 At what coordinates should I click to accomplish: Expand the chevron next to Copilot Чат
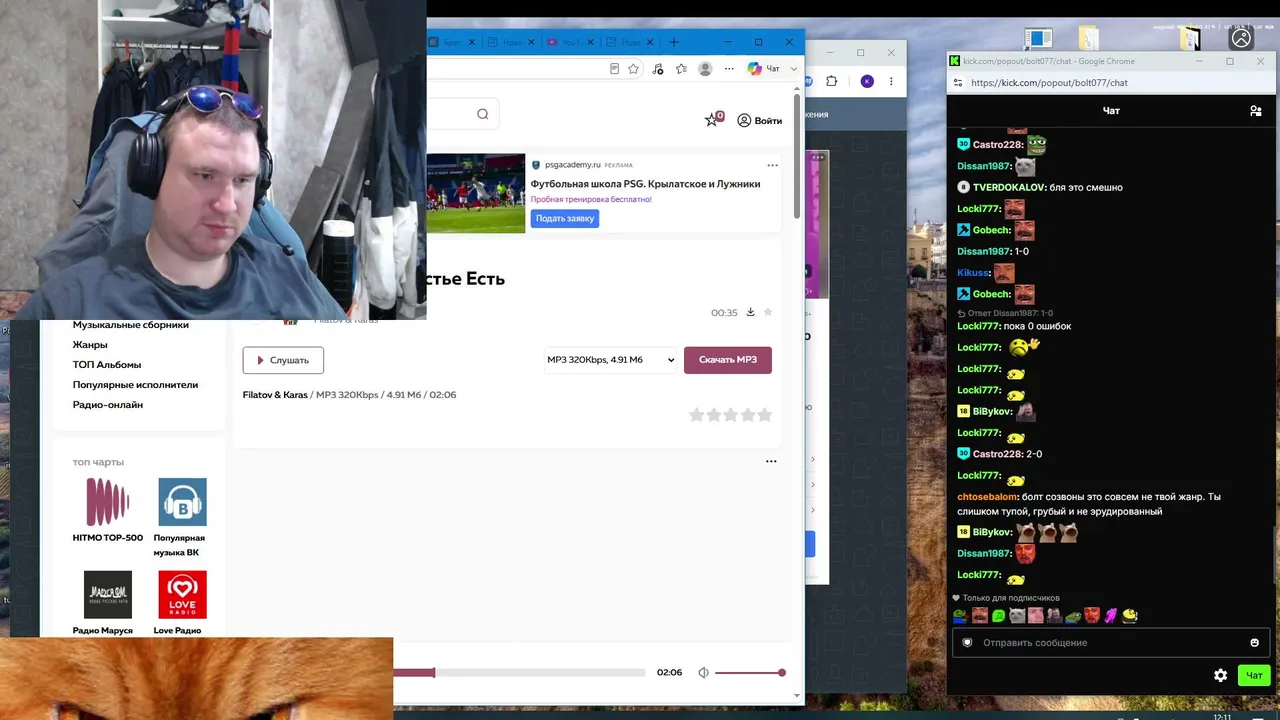[794, 69]
